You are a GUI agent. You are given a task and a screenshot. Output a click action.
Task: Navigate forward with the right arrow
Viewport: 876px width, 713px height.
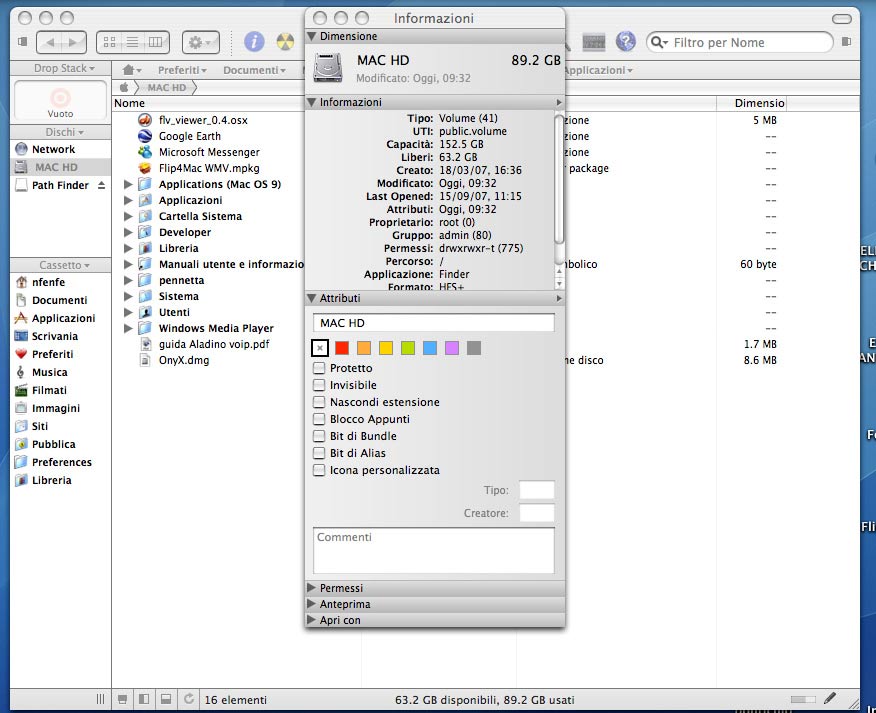coord(74,42)
